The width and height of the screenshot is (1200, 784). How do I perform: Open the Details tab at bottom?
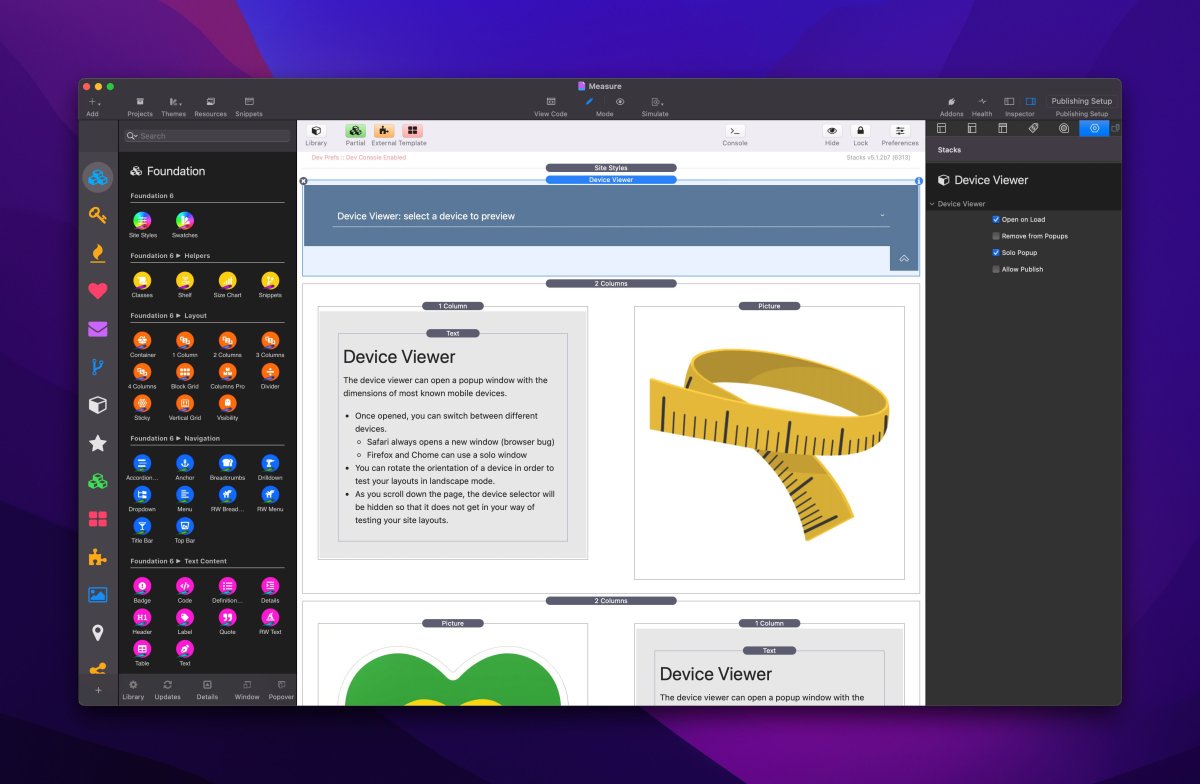(x=207, y=689)
